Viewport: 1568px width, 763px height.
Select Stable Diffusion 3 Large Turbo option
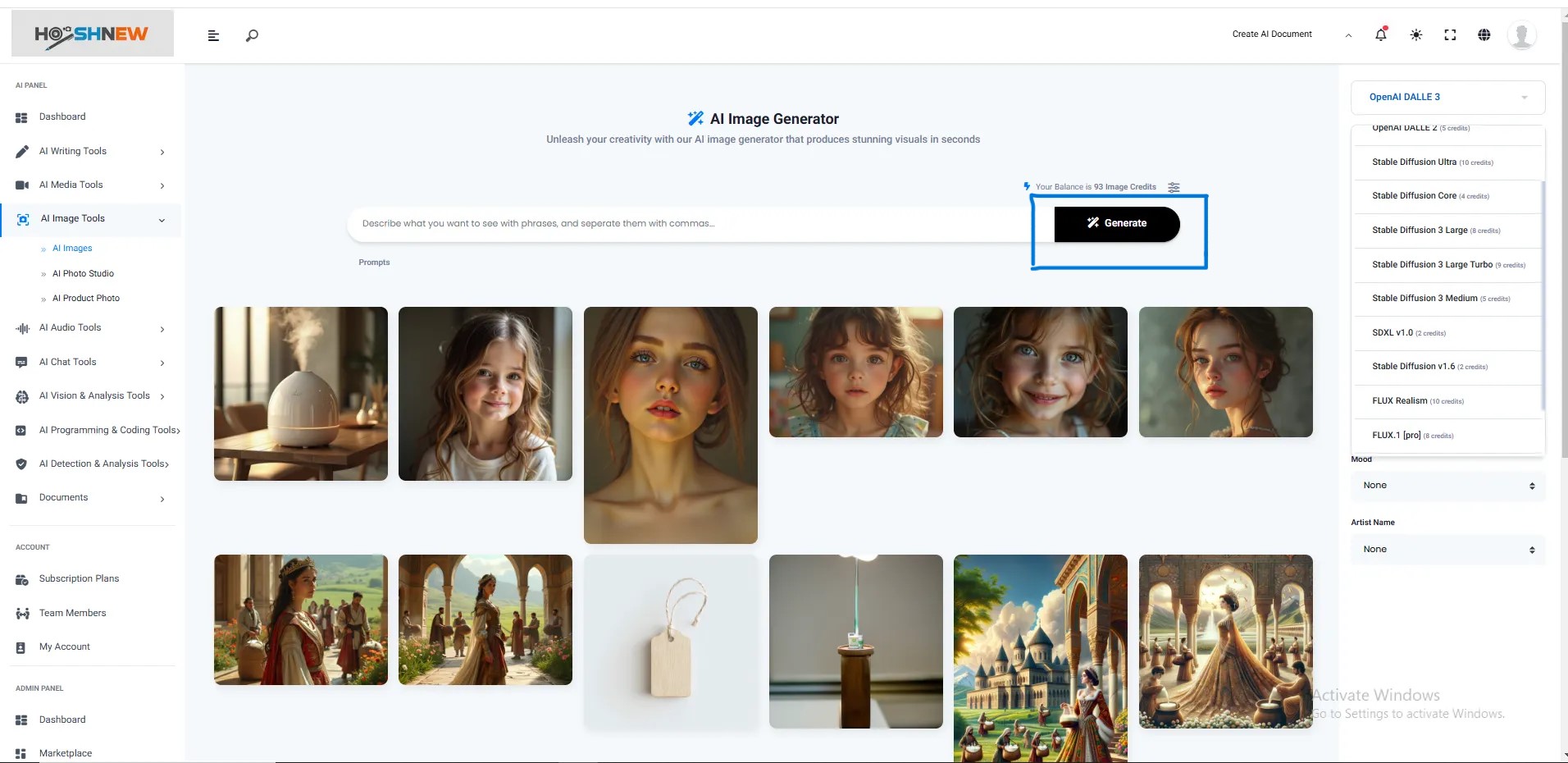(x=1448, y=265)
